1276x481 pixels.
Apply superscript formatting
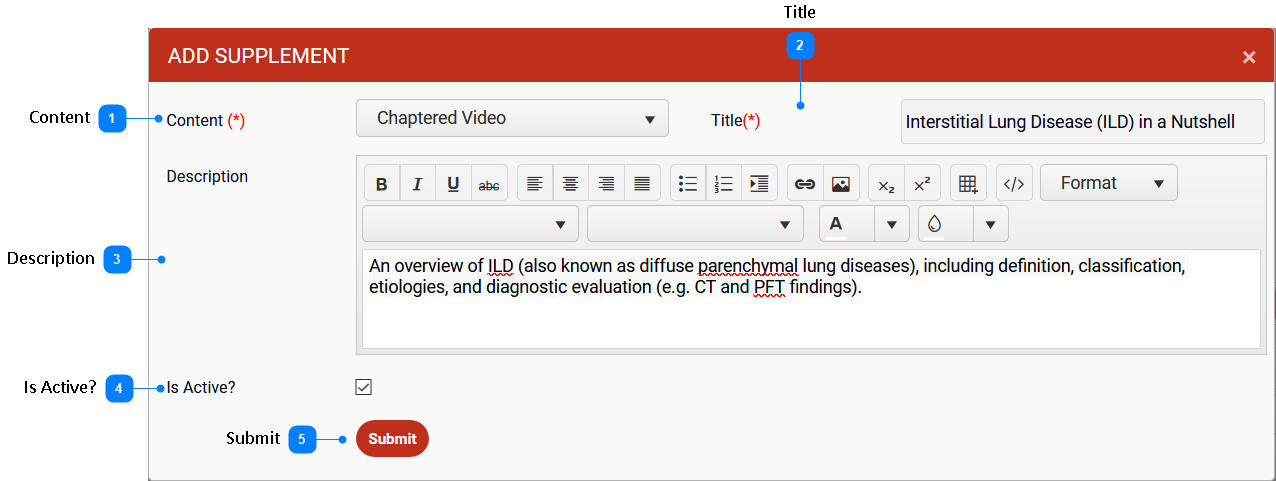pos(922,184)
